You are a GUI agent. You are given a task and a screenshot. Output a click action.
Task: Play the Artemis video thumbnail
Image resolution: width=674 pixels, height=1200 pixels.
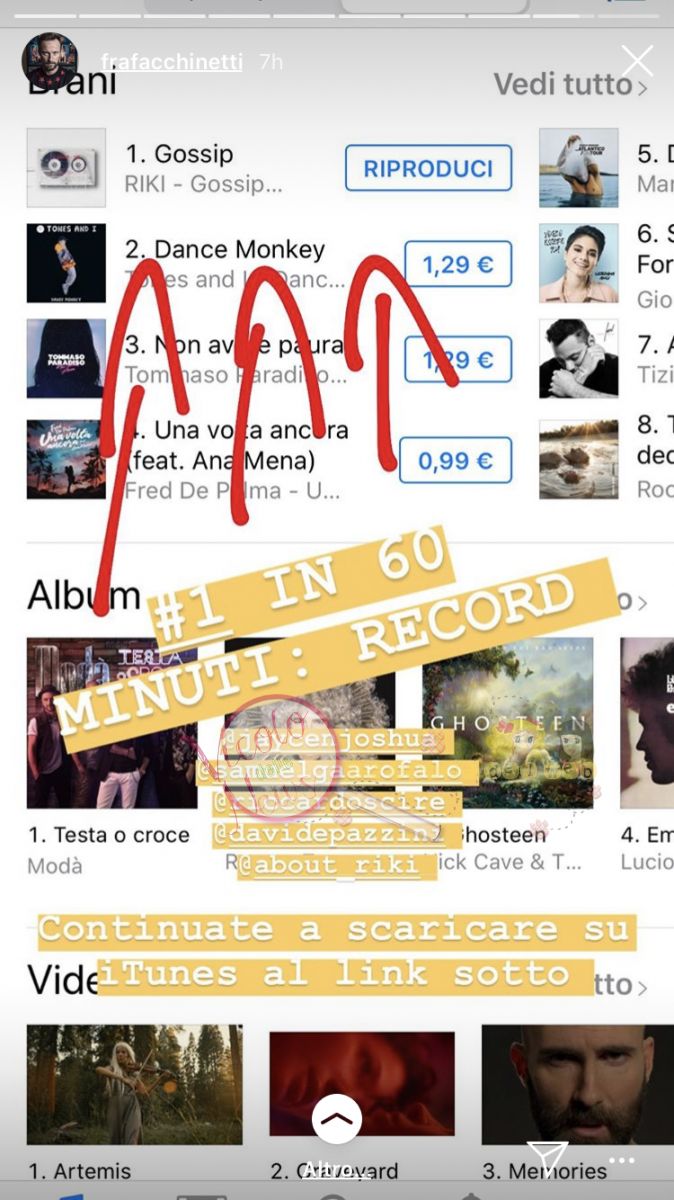click(x=134, y=1084)
